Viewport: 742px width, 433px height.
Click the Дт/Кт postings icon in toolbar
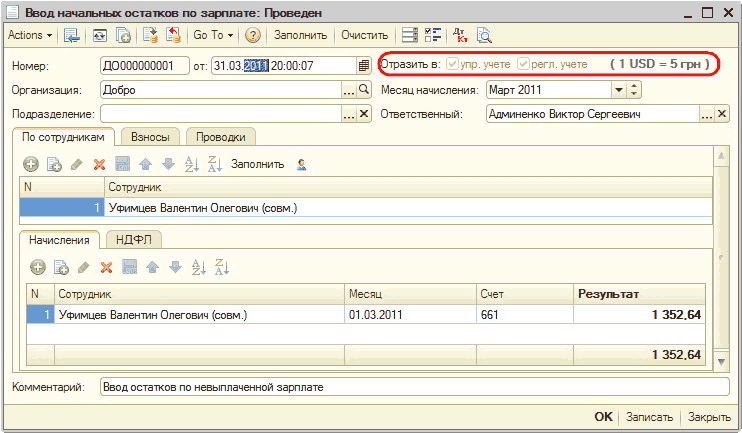pos(460,35)
